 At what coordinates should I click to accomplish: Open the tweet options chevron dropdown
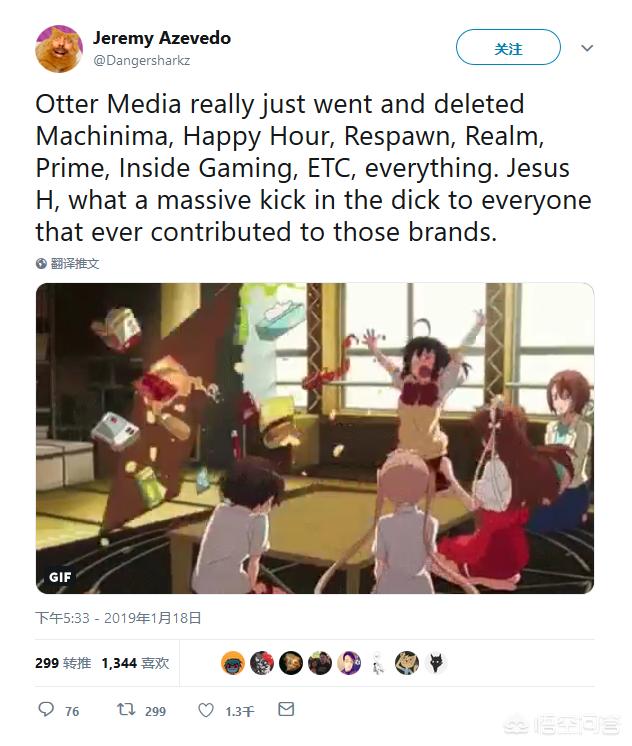[587, 48]
